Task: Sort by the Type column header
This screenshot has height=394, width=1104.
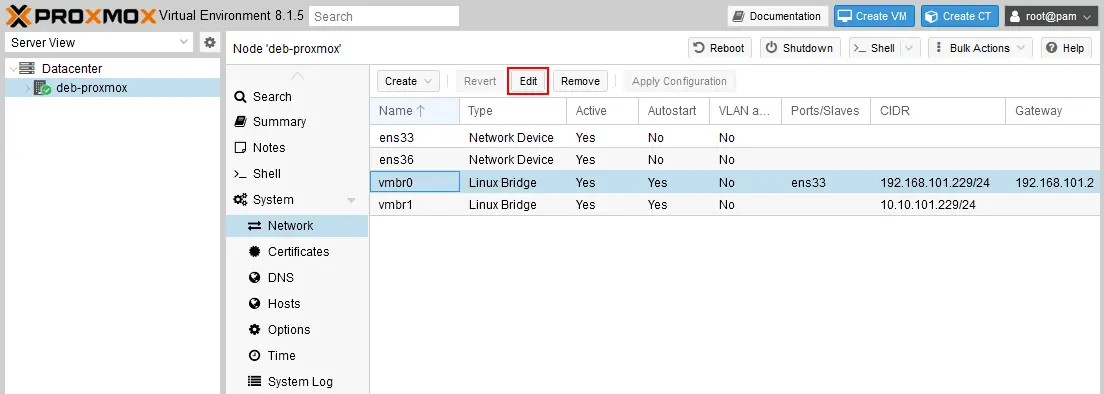Action: click(513, 111)
